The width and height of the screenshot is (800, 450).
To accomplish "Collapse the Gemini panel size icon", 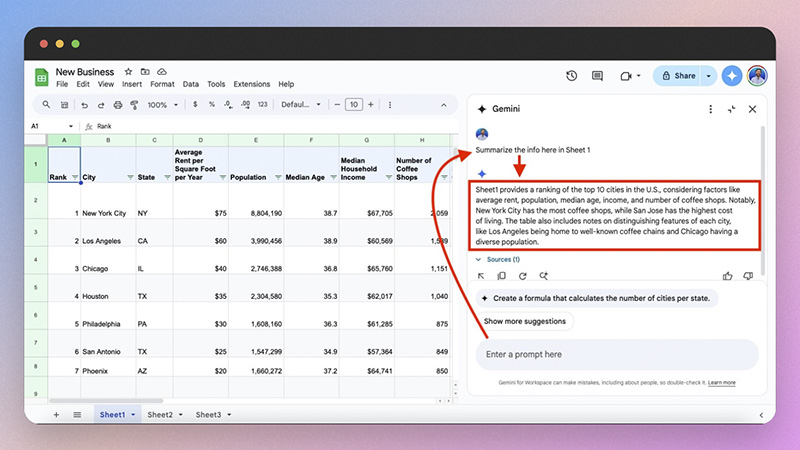I will [732, 109].
